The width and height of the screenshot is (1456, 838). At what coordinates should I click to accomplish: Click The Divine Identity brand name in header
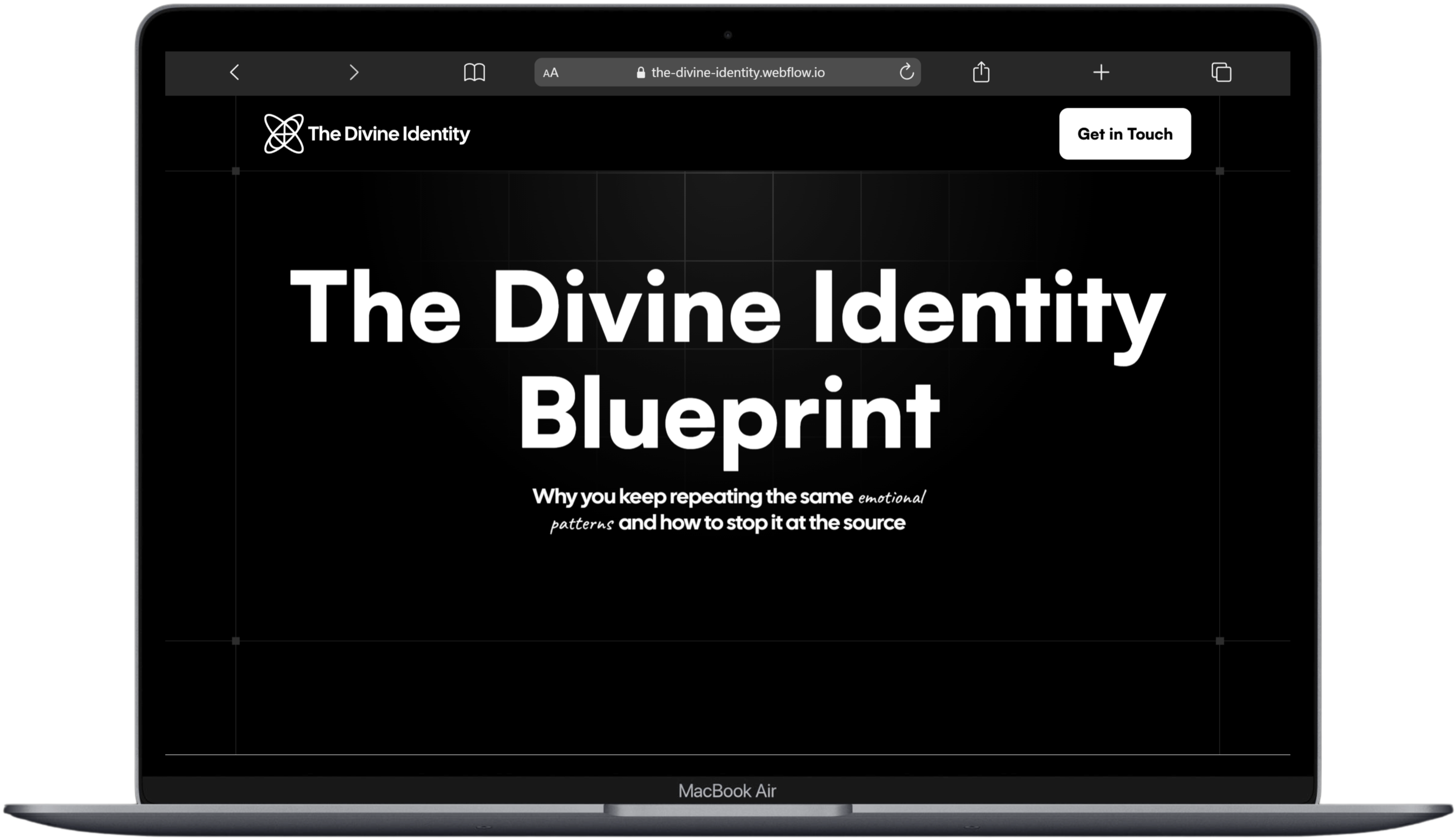(389, 134)
